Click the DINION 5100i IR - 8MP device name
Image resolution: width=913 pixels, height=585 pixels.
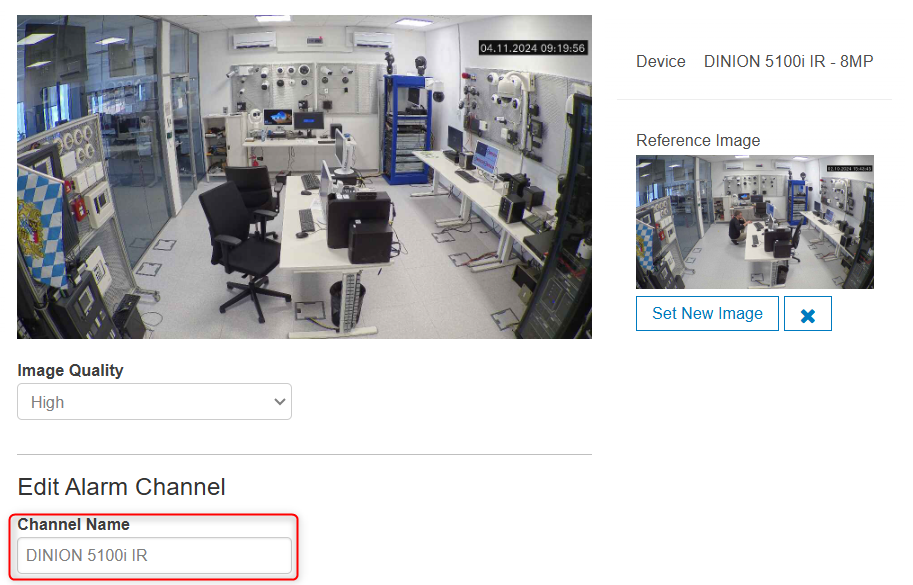788,62
